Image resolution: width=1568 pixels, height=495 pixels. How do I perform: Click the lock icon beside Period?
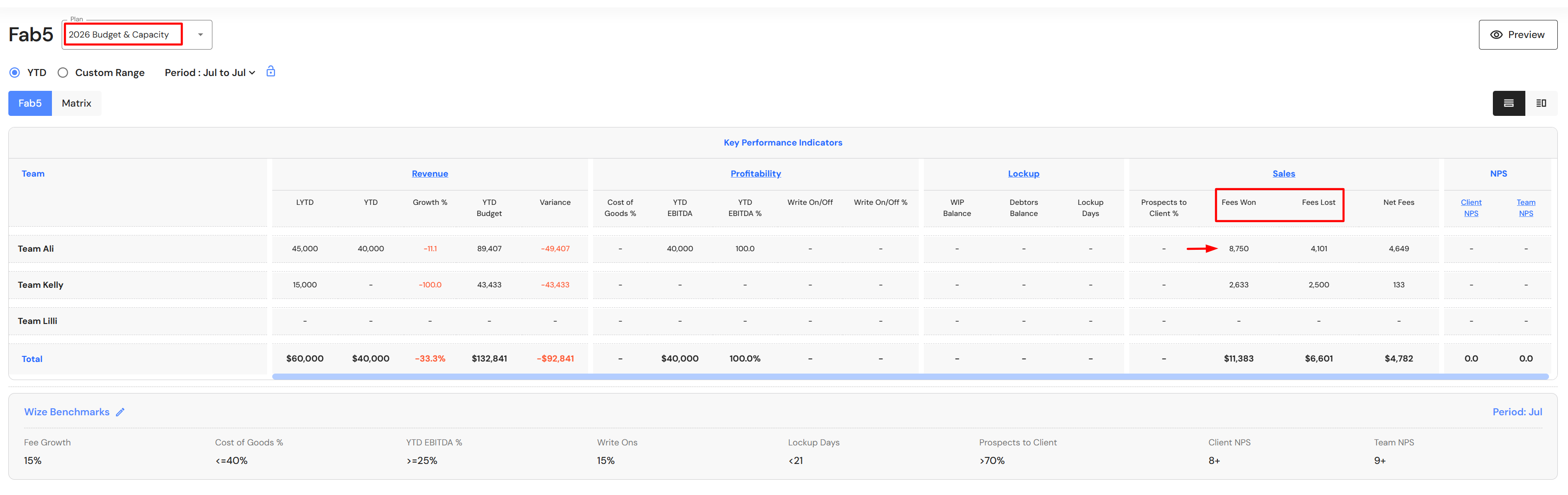click(x=271, y=72)
